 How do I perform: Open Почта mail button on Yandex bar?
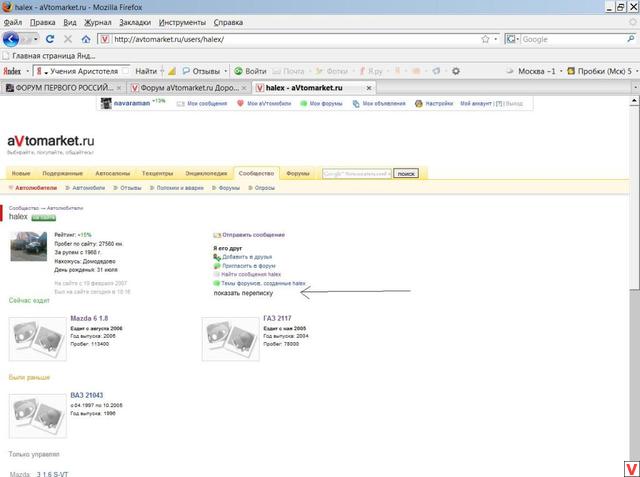tap(288, 71)
